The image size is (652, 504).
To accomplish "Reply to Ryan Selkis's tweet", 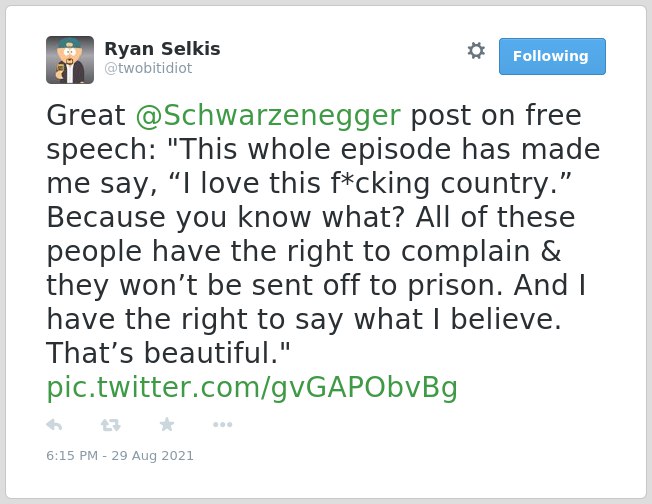I will tap(54, 425).
